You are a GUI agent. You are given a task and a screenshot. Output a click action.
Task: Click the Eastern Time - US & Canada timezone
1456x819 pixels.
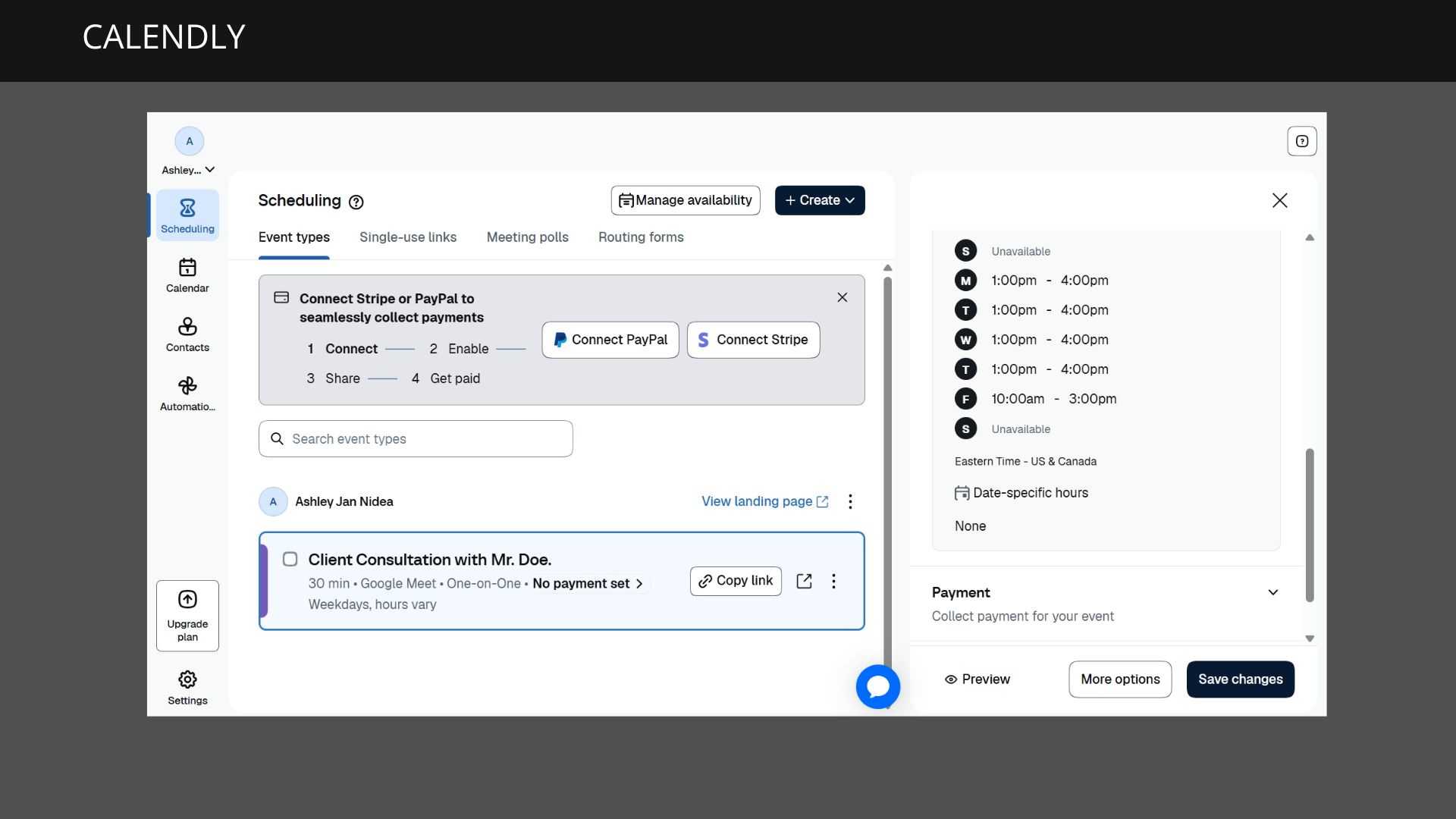click(x=1025, y=461)
